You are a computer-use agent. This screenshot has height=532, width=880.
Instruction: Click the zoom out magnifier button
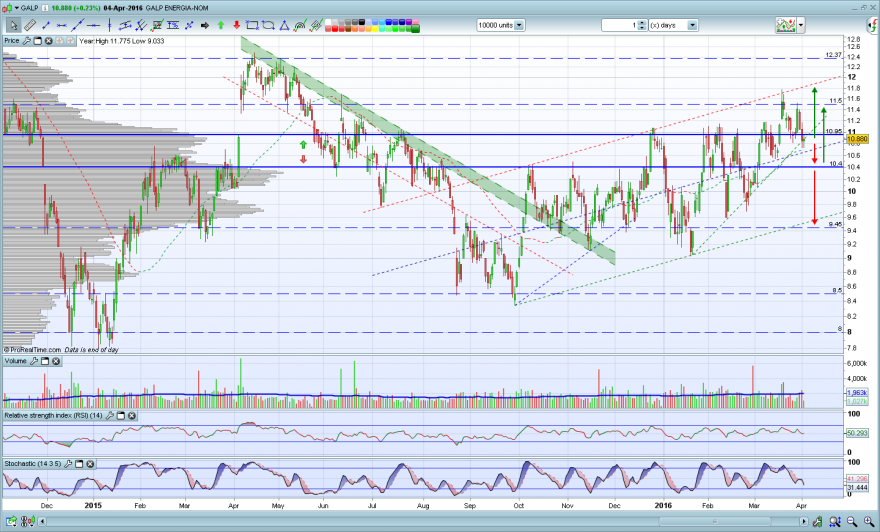pos(852,521)
